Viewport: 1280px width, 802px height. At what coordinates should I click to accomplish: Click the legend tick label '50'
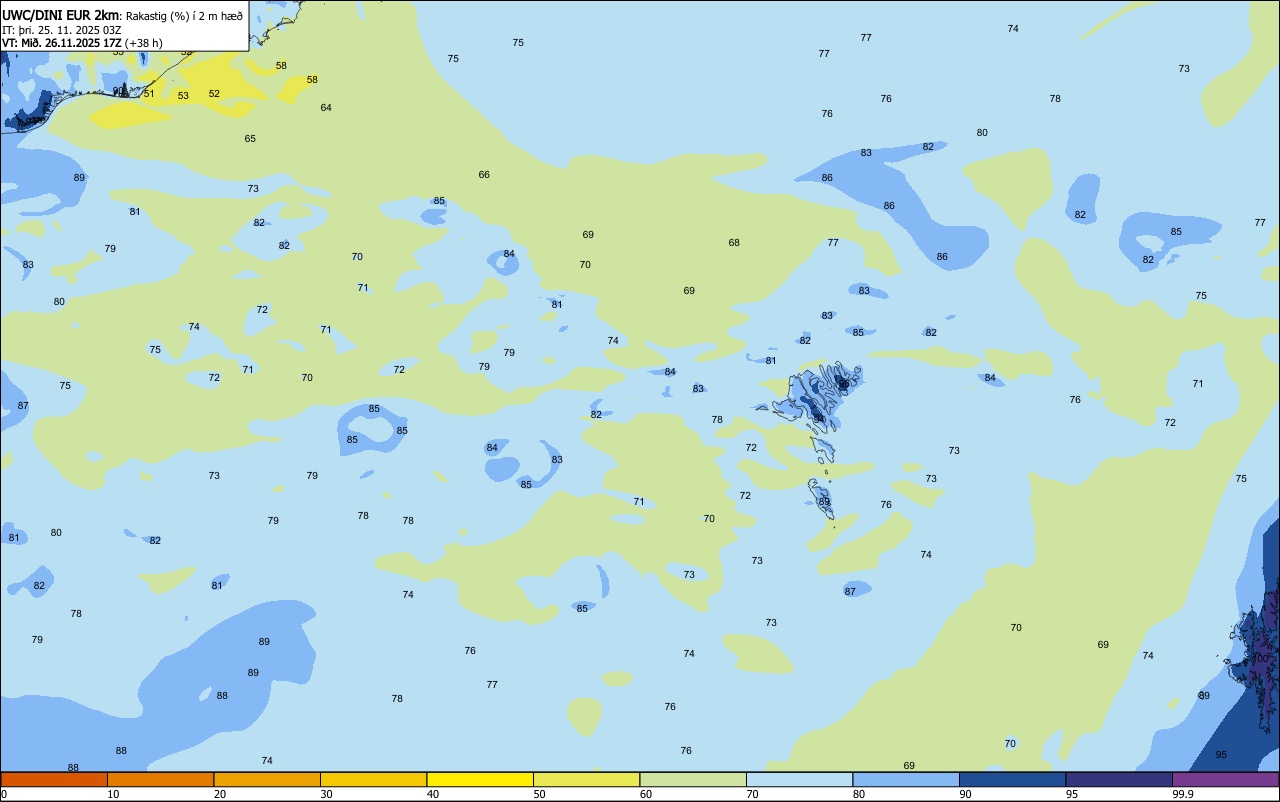(539, 794)
